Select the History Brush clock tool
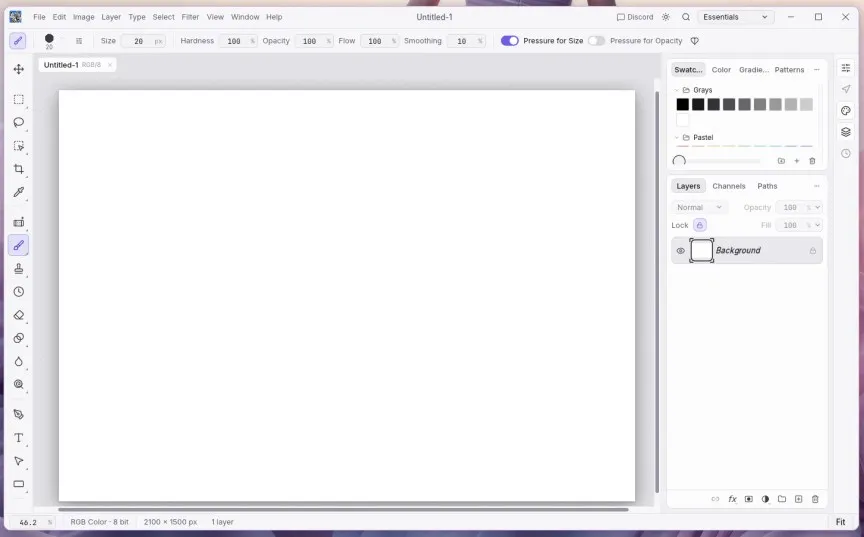The width and height of the screenshot is (864, 537). (x=19, y=292)
